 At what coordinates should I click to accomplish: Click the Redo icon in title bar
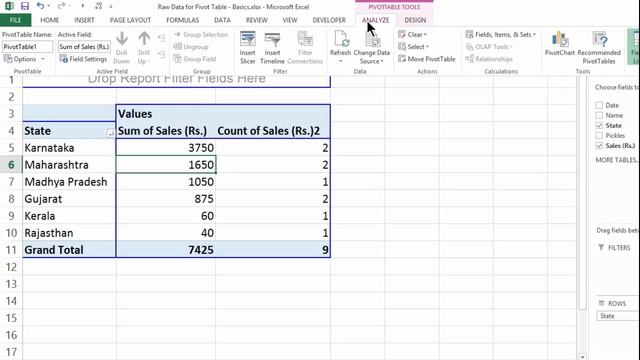click(61, 6)
